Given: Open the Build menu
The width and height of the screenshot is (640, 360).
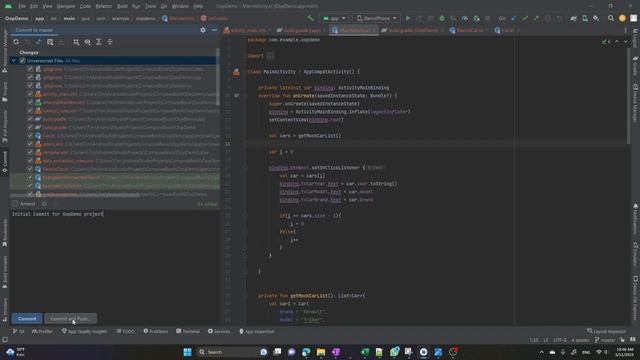Looking at the screenshot, I should pos(122,6).
